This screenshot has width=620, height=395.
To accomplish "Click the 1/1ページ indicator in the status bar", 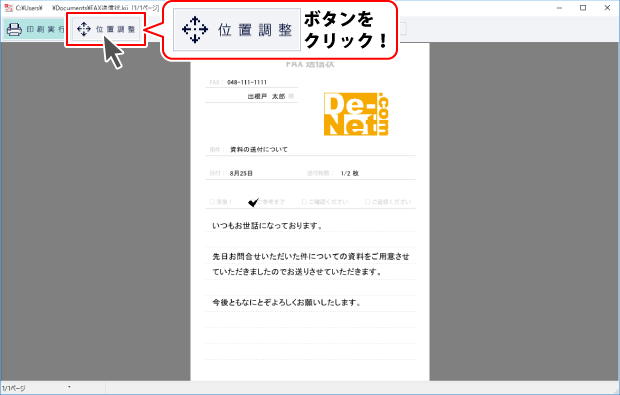I will click(14, 388).
